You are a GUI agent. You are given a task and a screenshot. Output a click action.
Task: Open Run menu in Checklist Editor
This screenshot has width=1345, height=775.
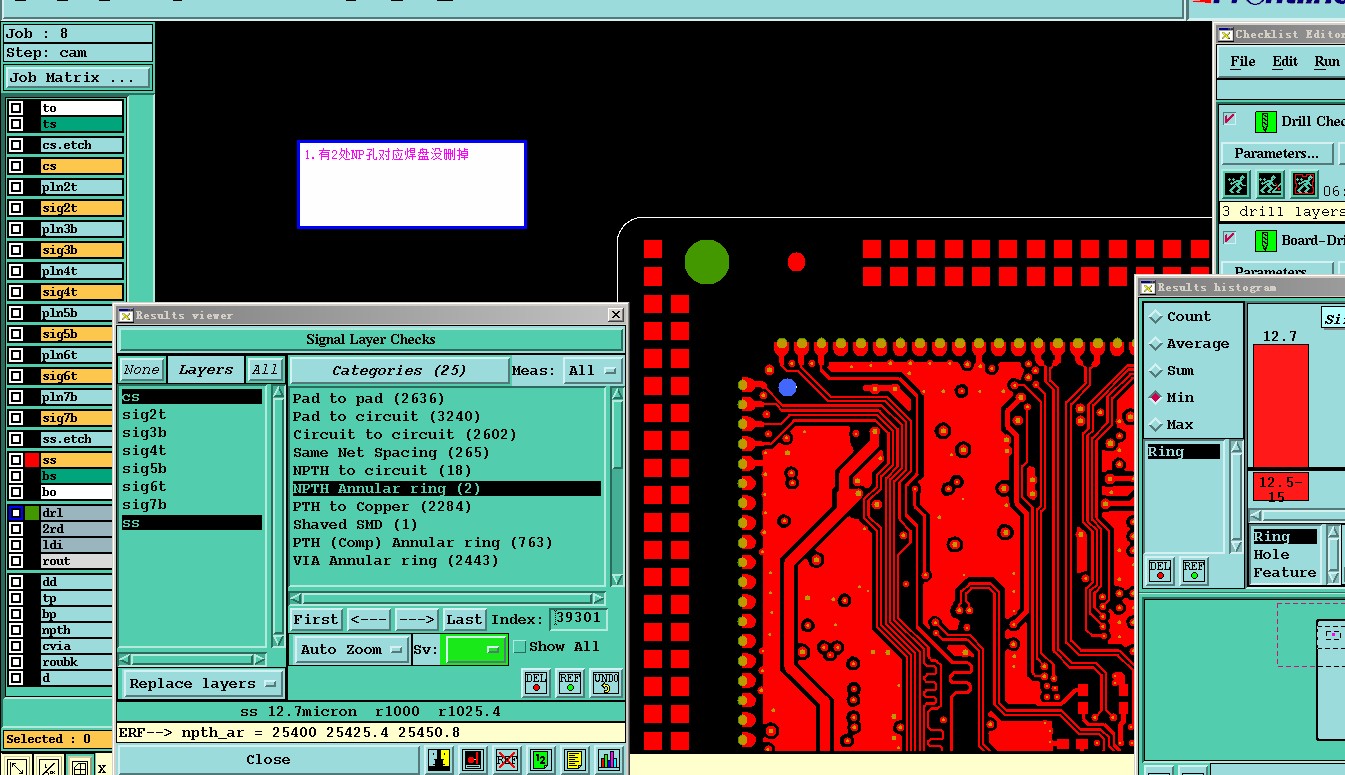pos(1327,61)
